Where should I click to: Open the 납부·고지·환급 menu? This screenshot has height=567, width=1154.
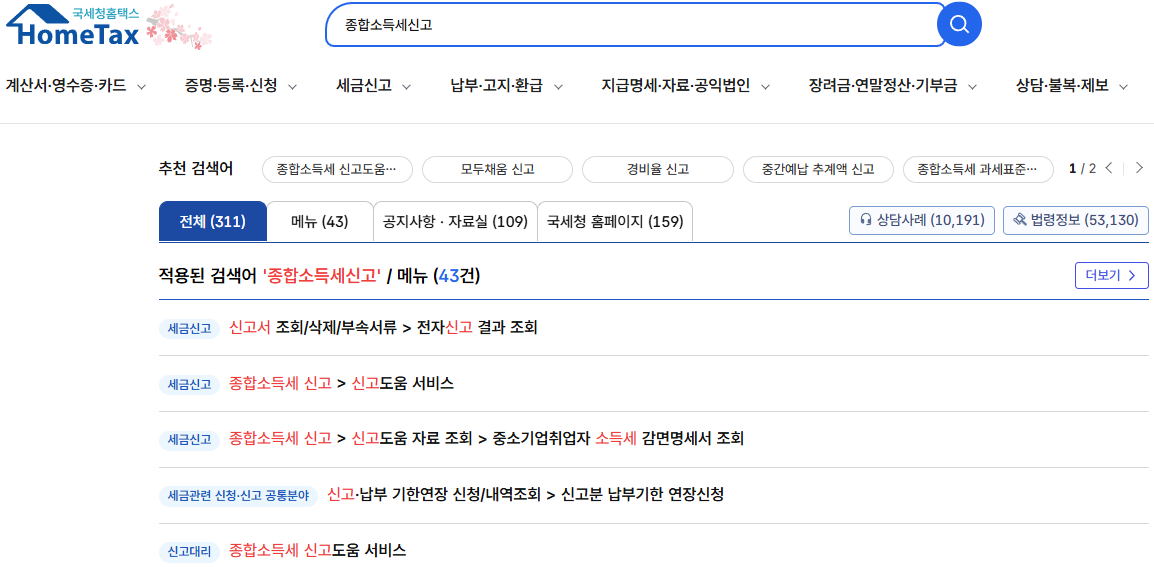click(497, 86)
